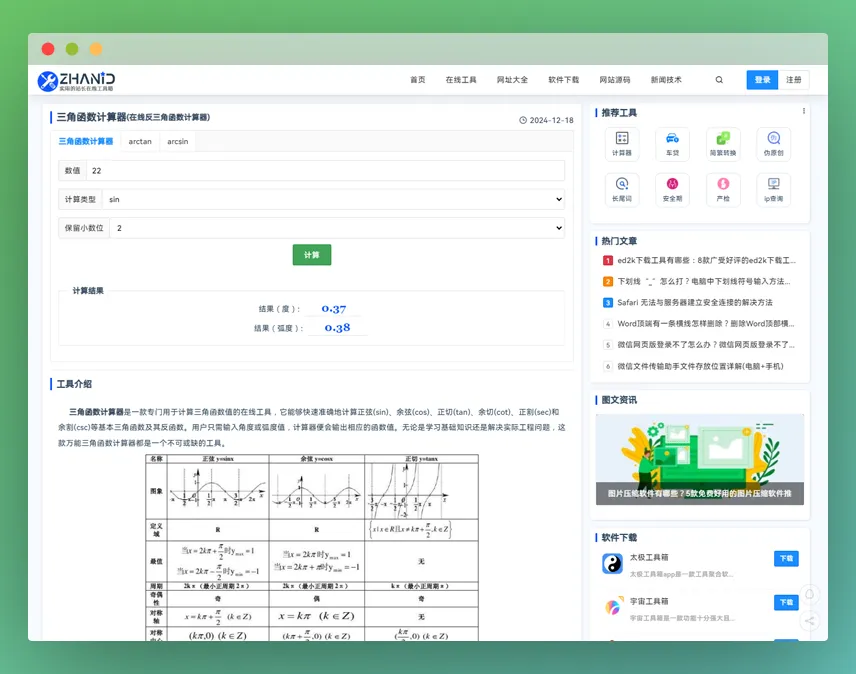
Task: Open the 长尾词 keyword tool icon
Action: 622,190
